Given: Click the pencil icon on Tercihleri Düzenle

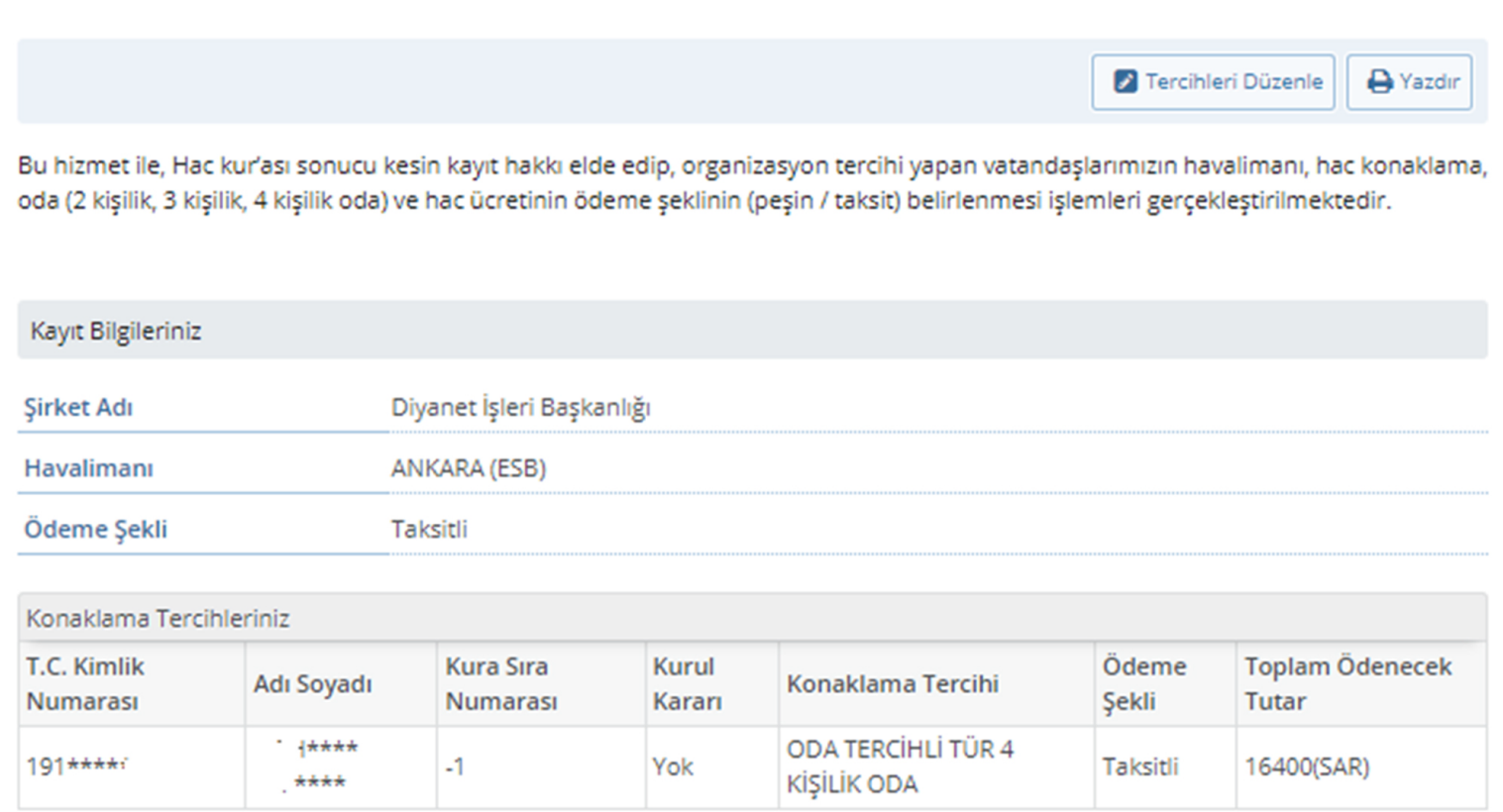Looking at the screenshot, I should (1126, 81).
